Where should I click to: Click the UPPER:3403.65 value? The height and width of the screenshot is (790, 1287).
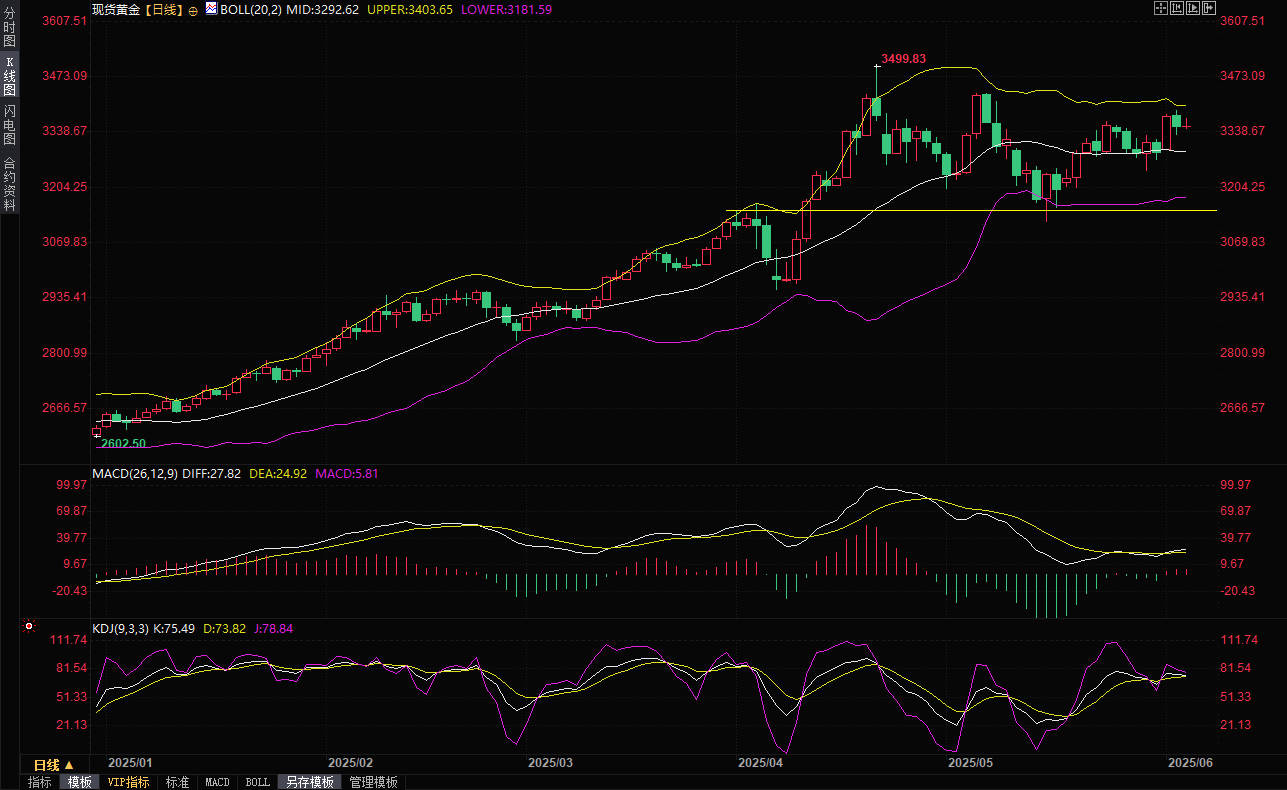(410, 9)
